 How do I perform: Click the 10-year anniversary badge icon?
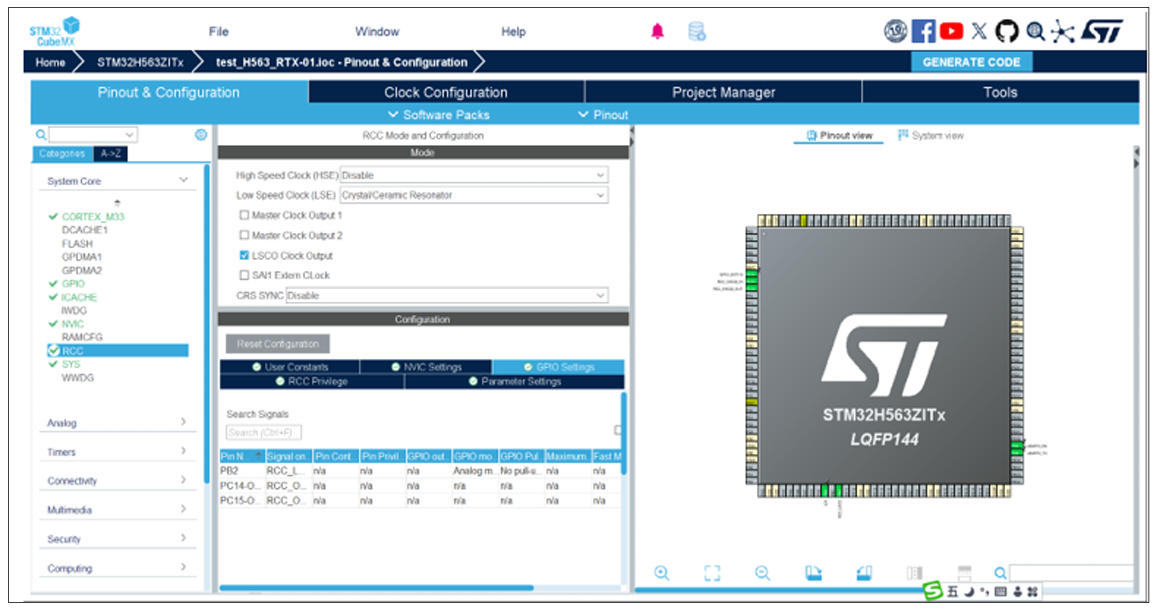point(895,31)
